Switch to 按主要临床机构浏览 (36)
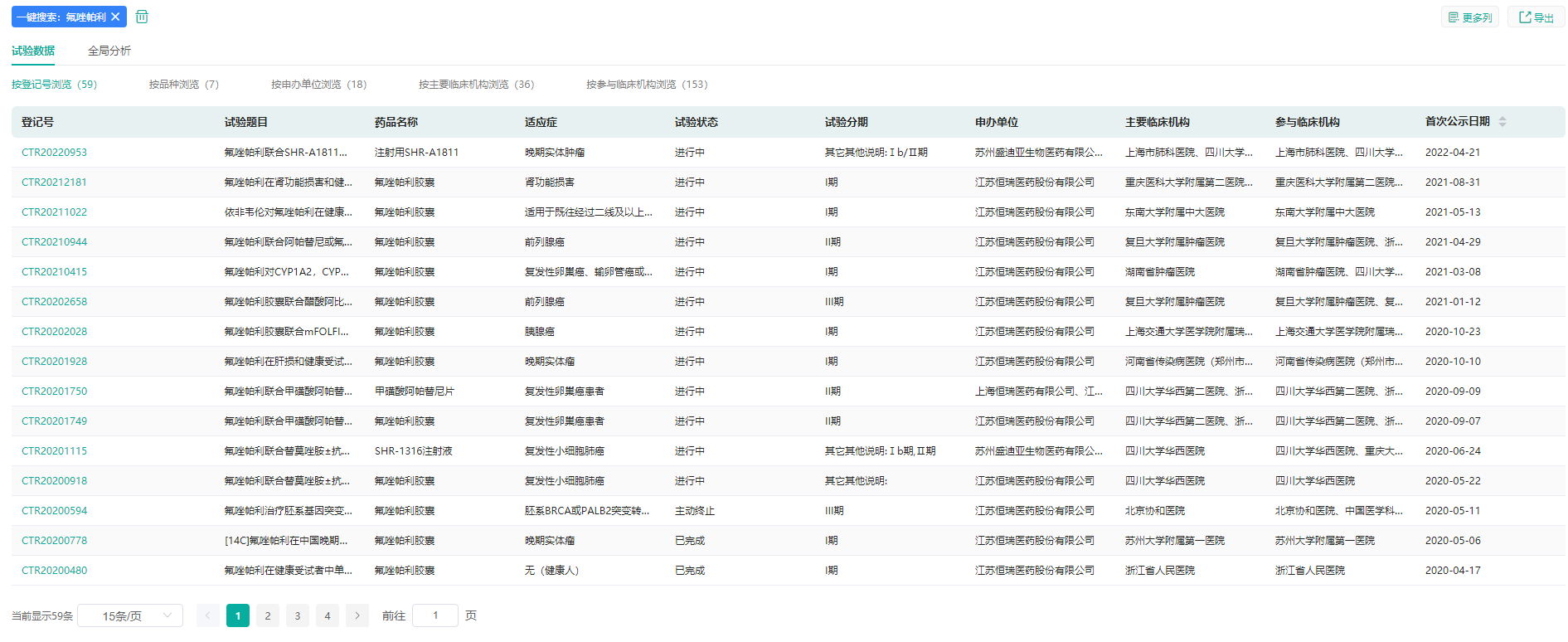Image resolution: width=1568 pixels, height=642 pixels. point(476,85)
